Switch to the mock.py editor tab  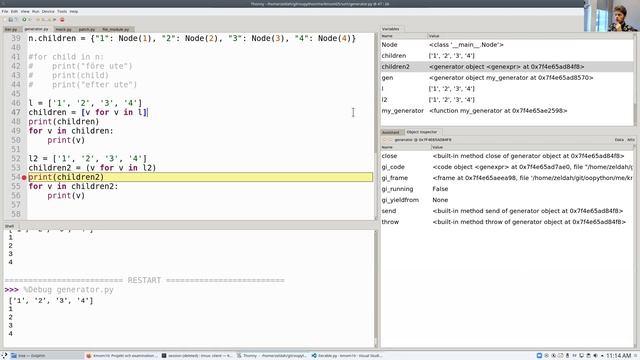63,29
